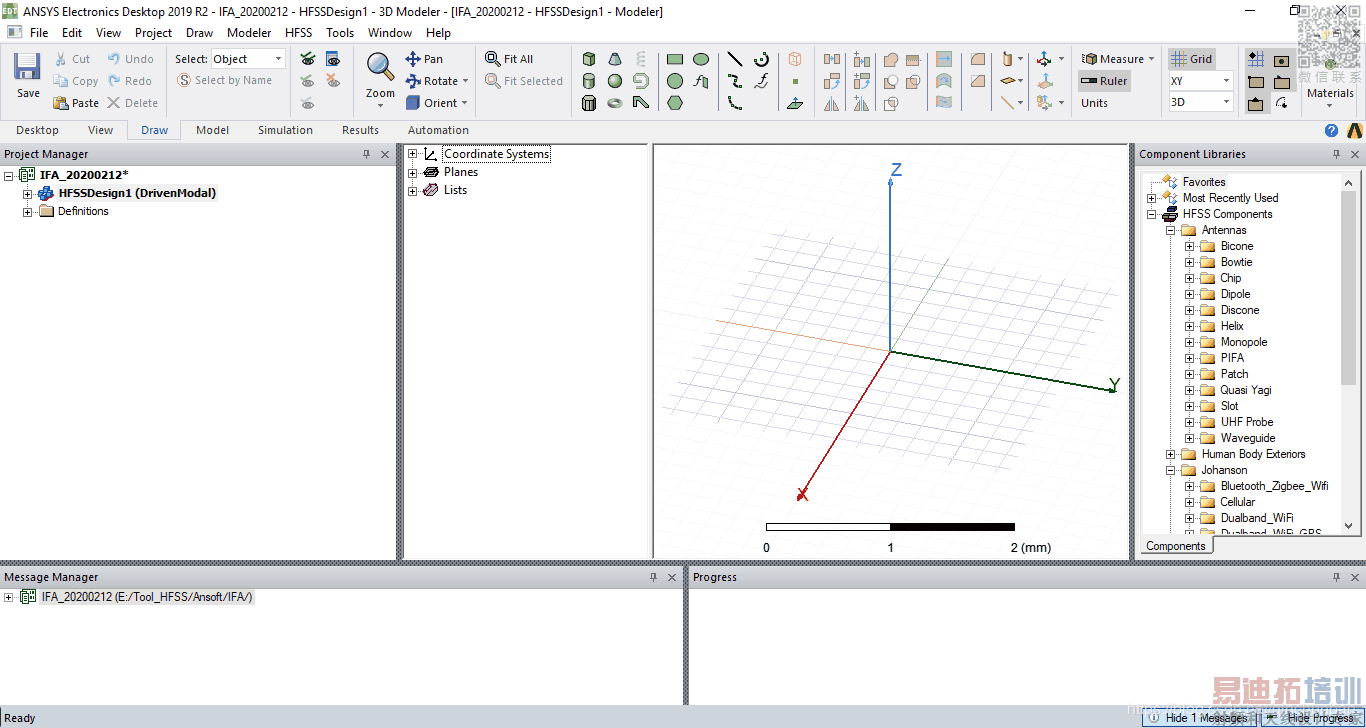Image resolution: width=1366 pixels, height=728 pixels.
Task: Click the Units button
Action: [1094, 103]
